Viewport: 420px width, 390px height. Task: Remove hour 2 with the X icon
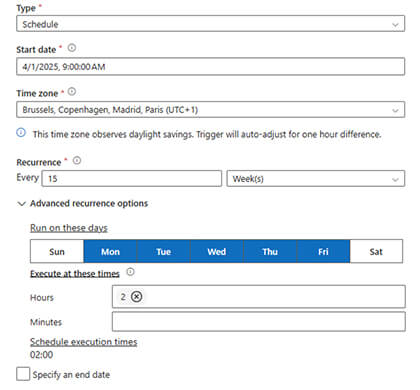tap(136, 297)
